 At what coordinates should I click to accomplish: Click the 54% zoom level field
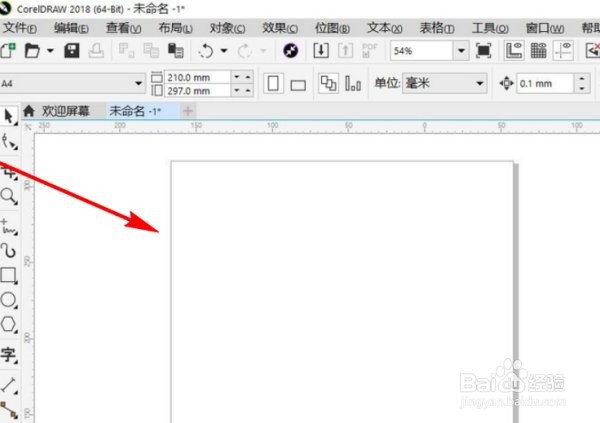click(422, 51)
